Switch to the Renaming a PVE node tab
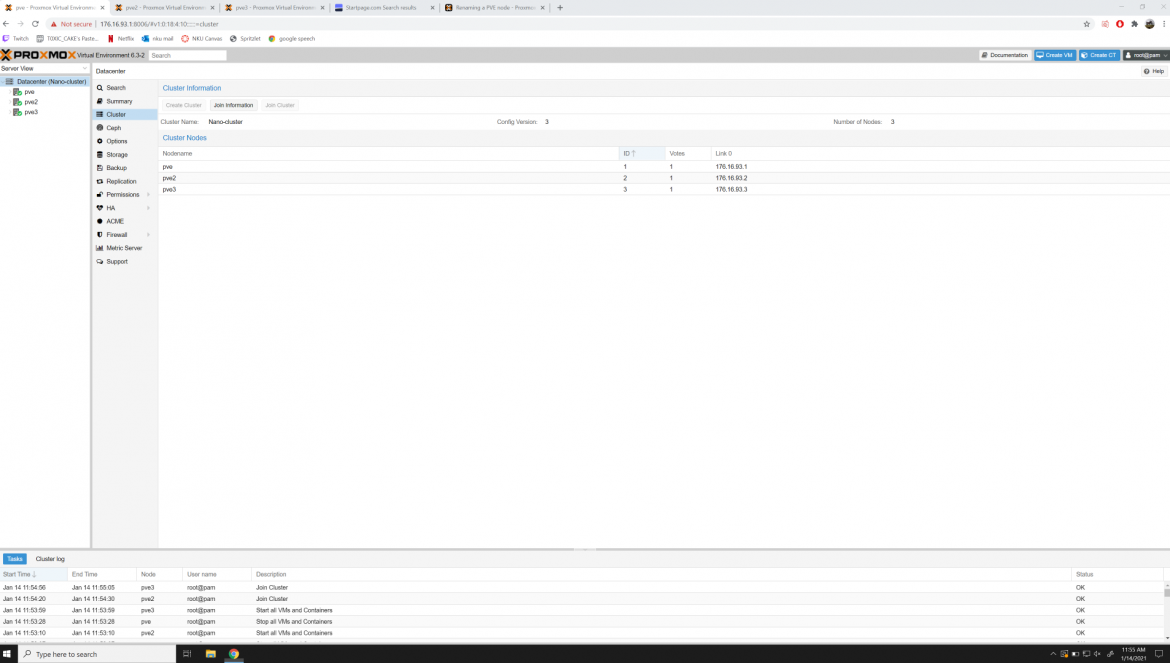Screen dimensions: 1170x663 (494, 7)
